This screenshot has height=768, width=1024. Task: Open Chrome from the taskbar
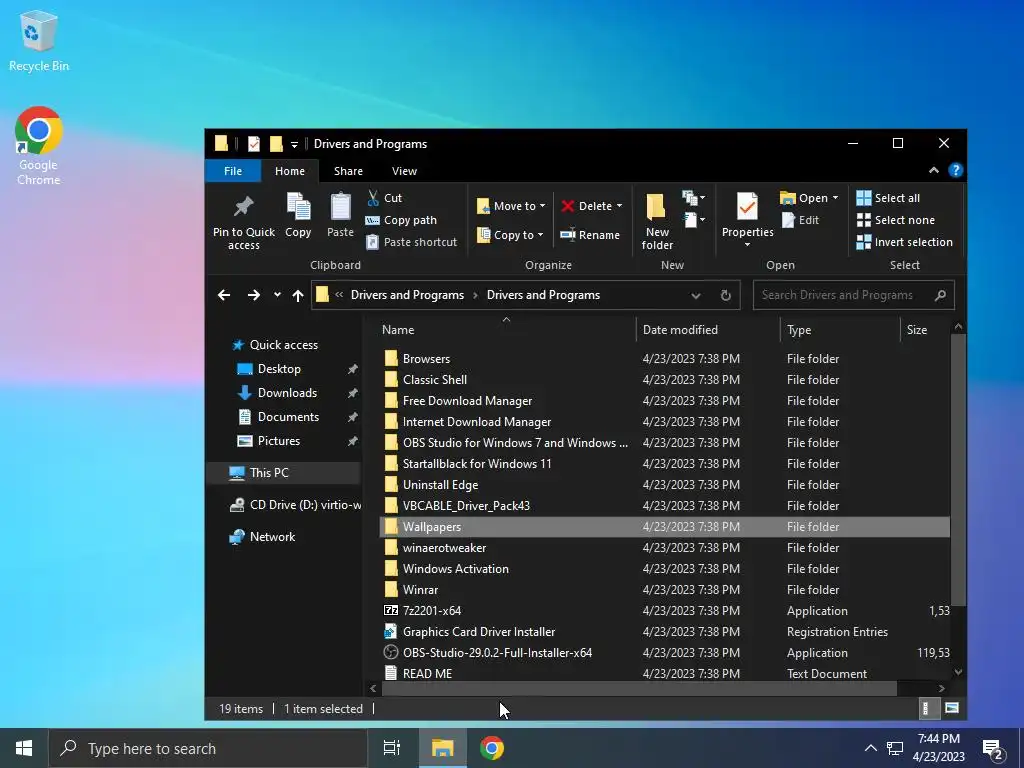tap(492, 748)
